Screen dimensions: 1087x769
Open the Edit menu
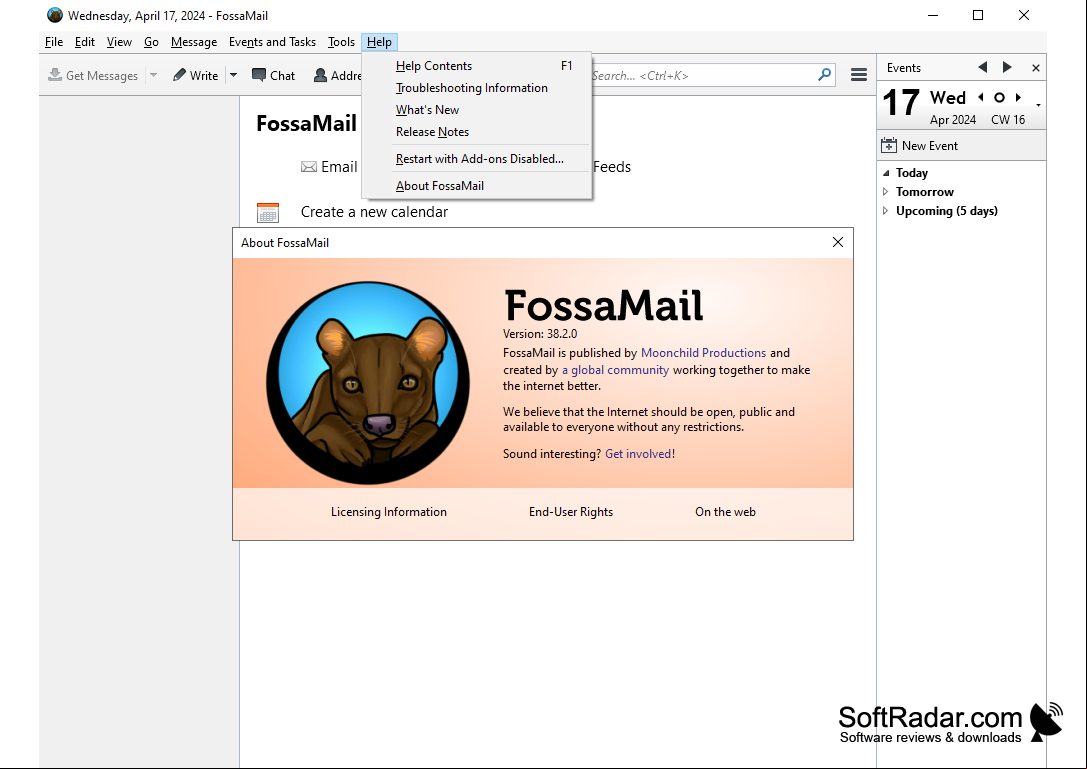85,42
